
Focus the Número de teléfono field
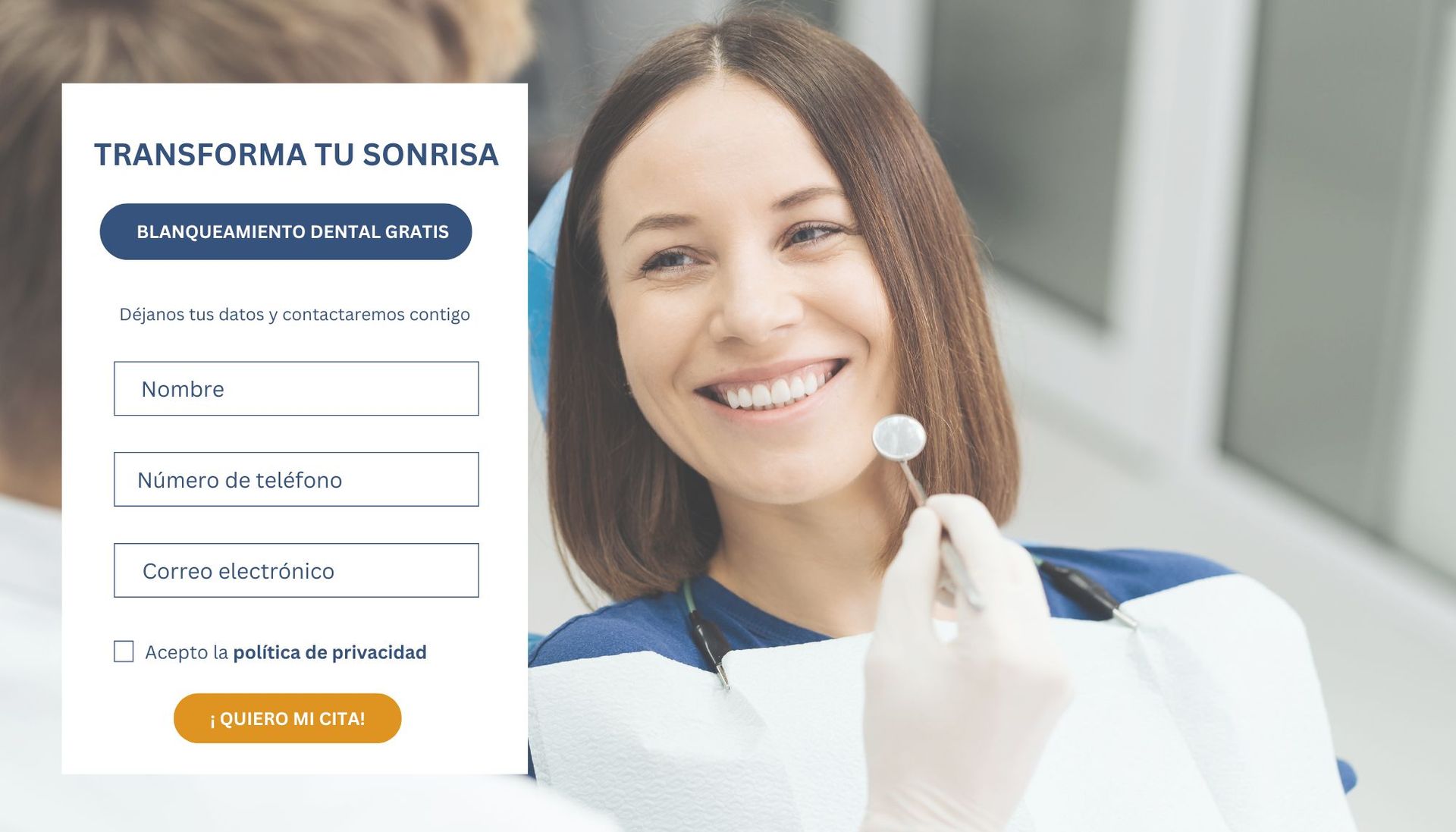296,479
